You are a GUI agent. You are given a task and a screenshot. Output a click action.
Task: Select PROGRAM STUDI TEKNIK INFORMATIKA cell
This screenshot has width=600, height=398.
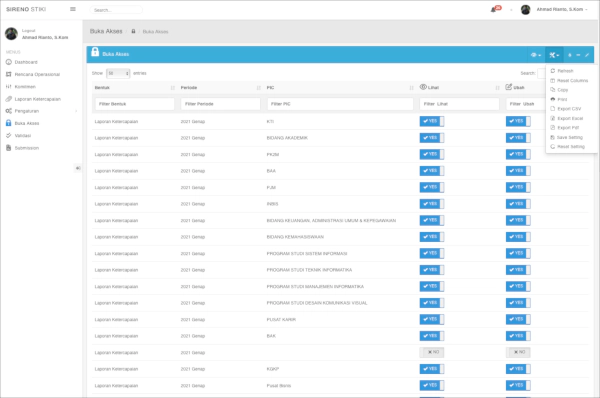click(309, 270)
